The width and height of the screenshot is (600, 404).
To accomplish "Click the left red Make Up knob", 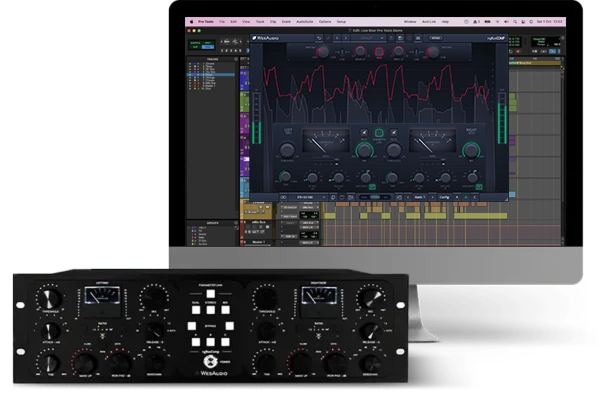I will click(x=360, y=51).
